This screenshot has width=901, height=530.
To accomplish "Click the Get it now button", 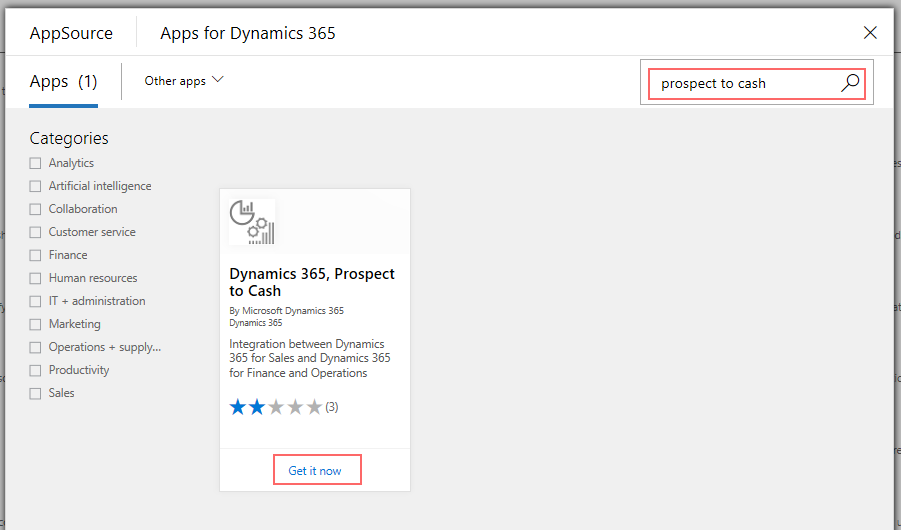I will click(315, 470).
